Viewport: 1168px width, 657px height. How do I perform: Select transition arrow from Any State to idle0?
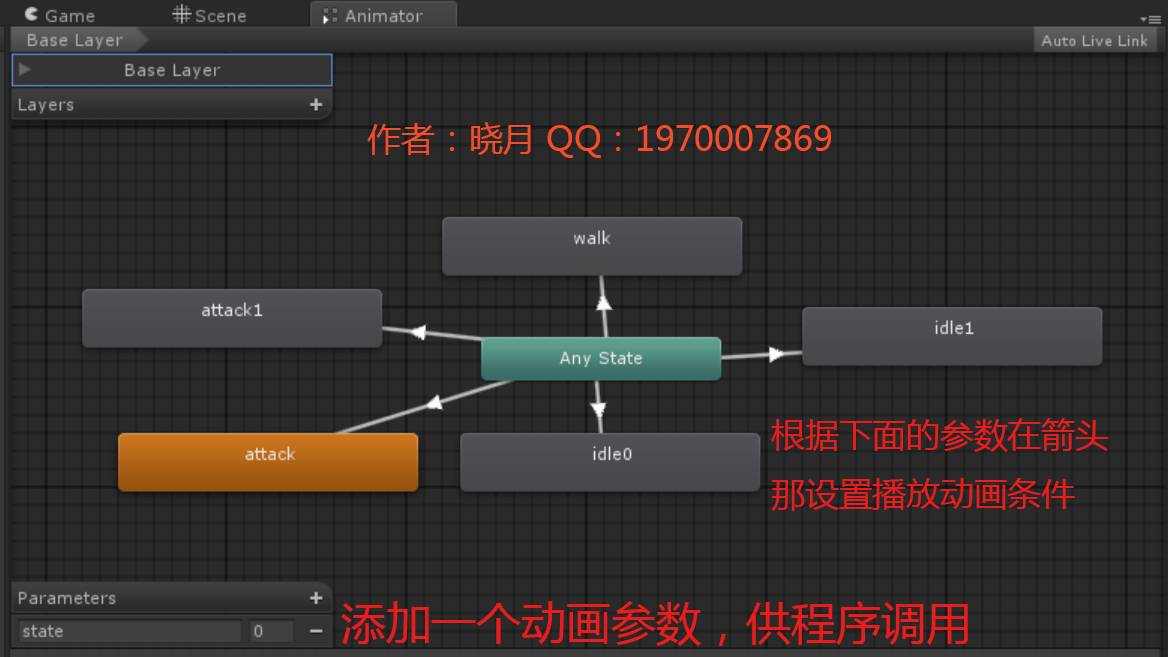tap(598, 408)
